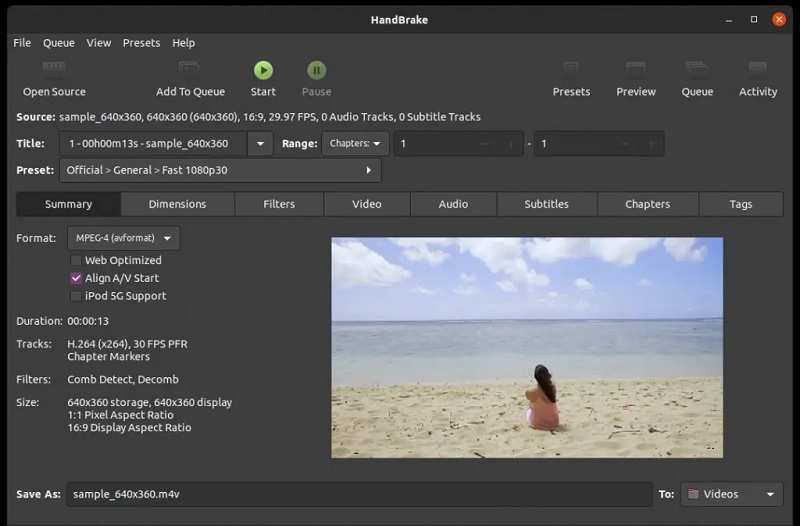The height and width of the screenshot is (526, 800).
Task: Enable iPod 5G Support checkbox
Action: pos(76,296)
